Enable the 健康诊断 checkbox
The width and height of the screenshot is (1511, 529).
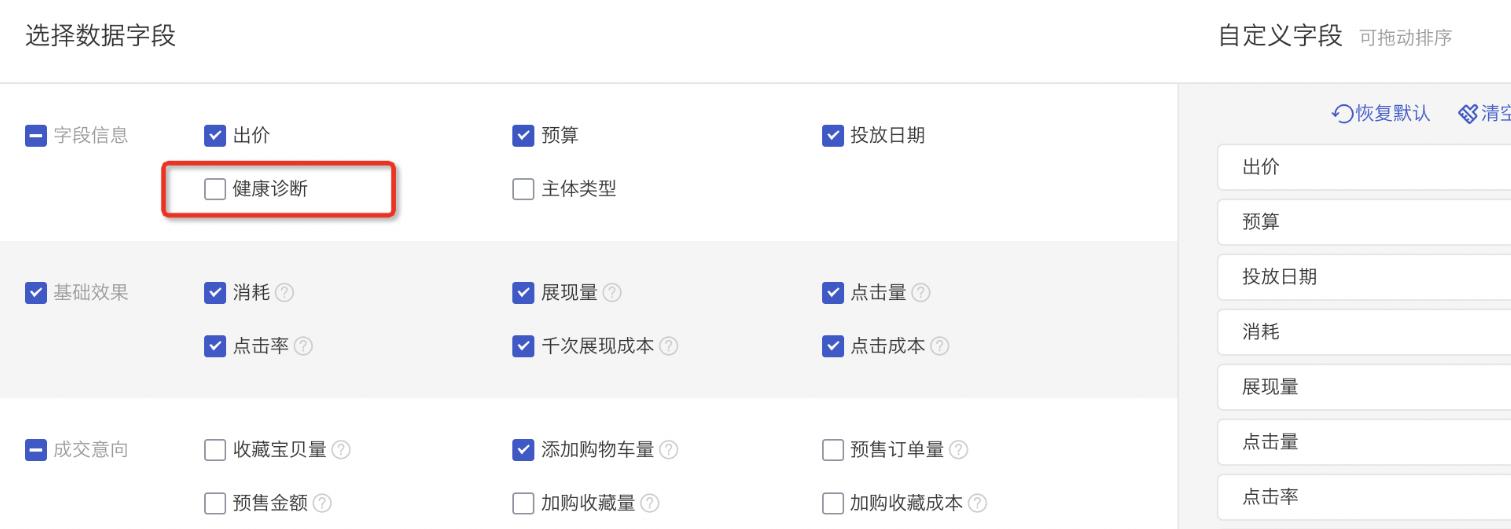[214, 188]
